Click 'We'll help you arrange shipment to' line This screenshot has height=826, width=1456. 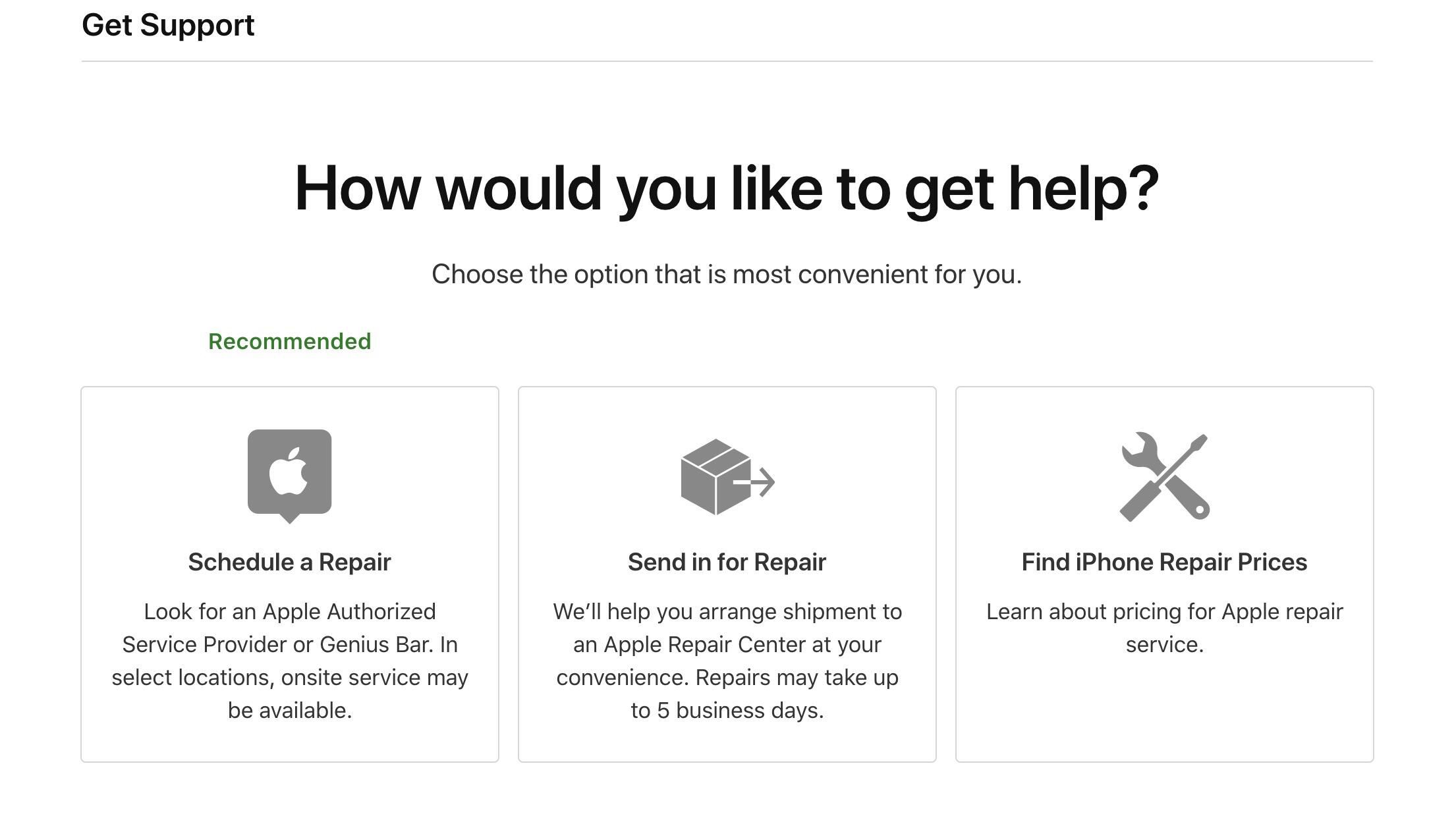pos(727,611)
